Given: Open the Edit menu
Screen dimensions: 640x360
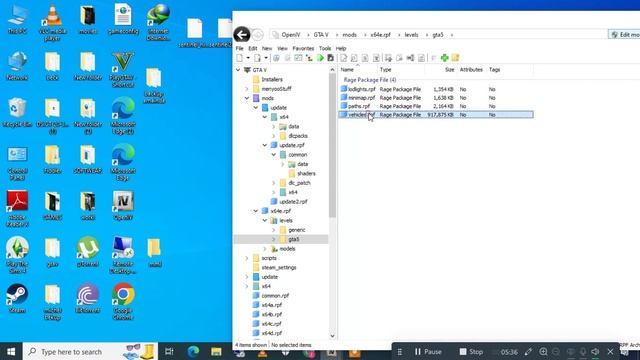Looking at the screenshot, I should pyautogui.click(x=253, y=48).
